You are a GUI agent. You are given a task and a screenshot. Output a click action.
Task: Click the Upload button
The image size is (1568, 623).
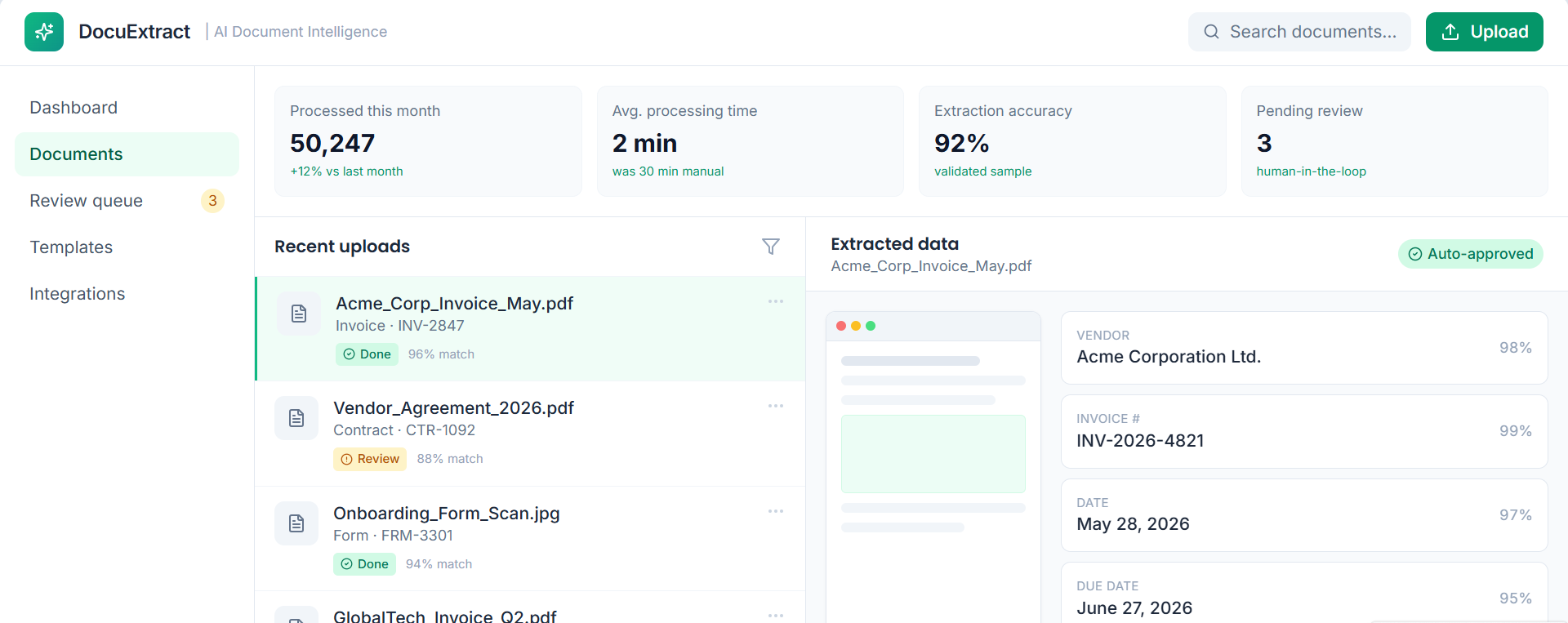tap(1484, 32)
